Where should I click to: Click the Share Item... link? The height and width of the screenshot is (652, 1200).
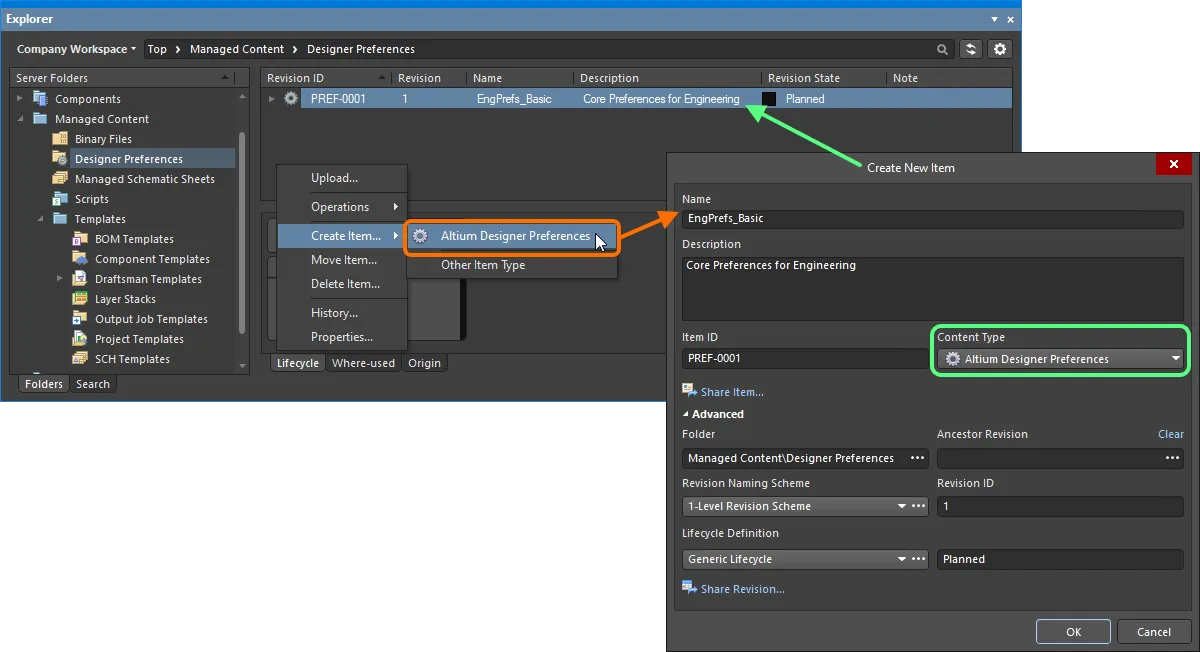[x=732, y=392]
